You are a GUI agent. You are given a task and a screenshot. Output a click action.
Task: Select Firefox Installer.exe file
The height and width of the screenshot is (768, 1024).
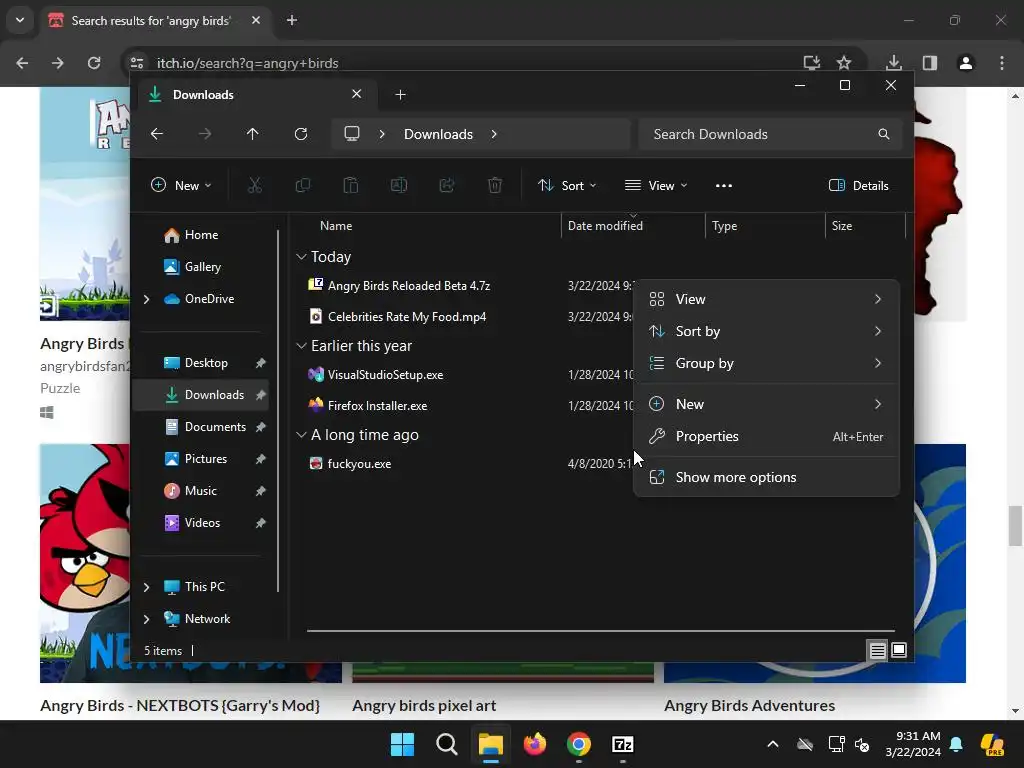tap(377, 406)
